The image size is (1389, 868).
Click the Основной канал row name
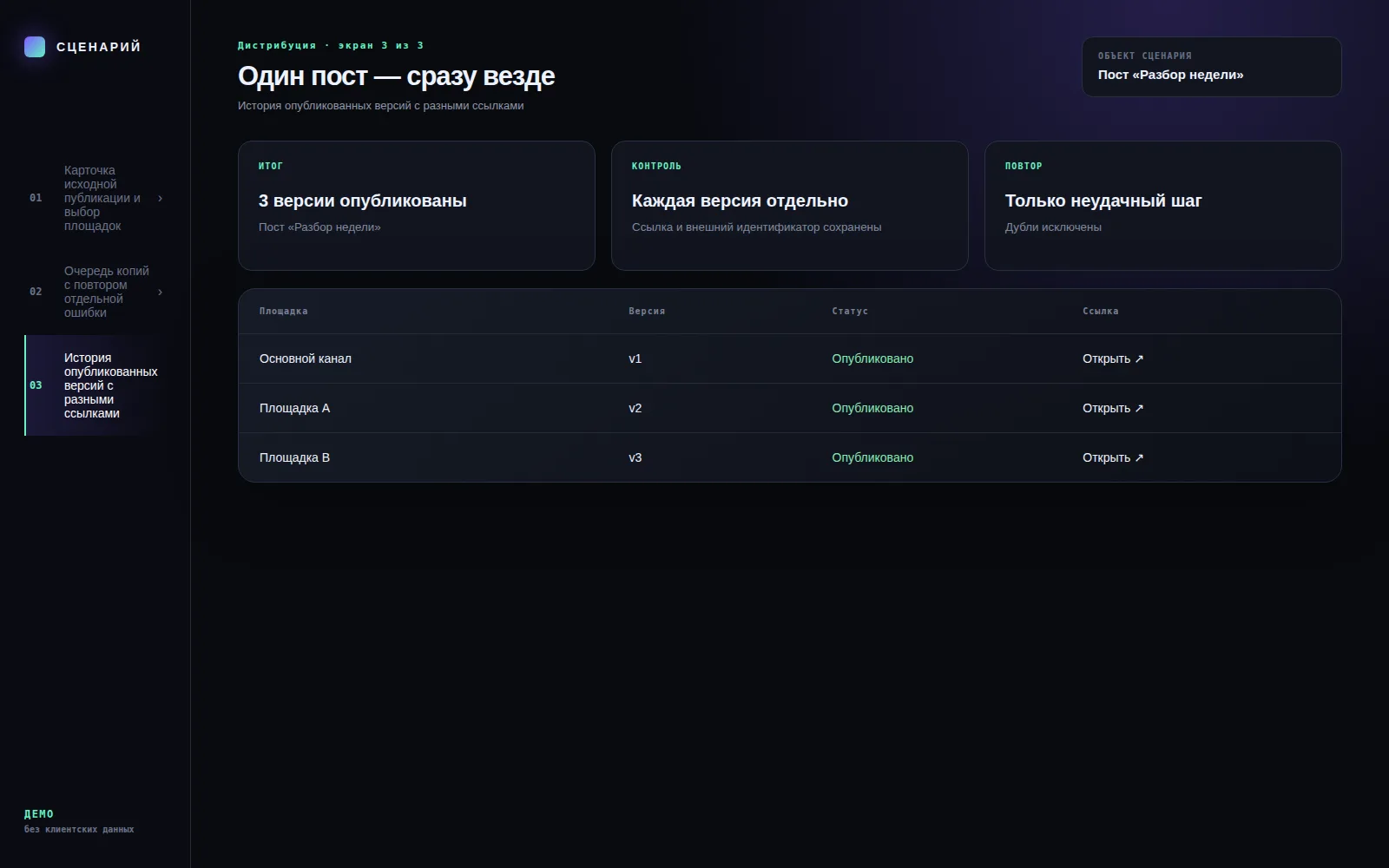(306, 358)
